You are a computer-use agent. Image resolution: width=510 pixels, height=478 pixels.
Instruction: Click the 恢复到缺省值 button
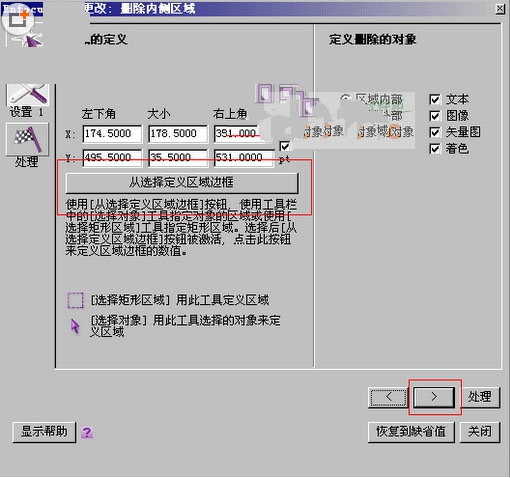point(411,432)
